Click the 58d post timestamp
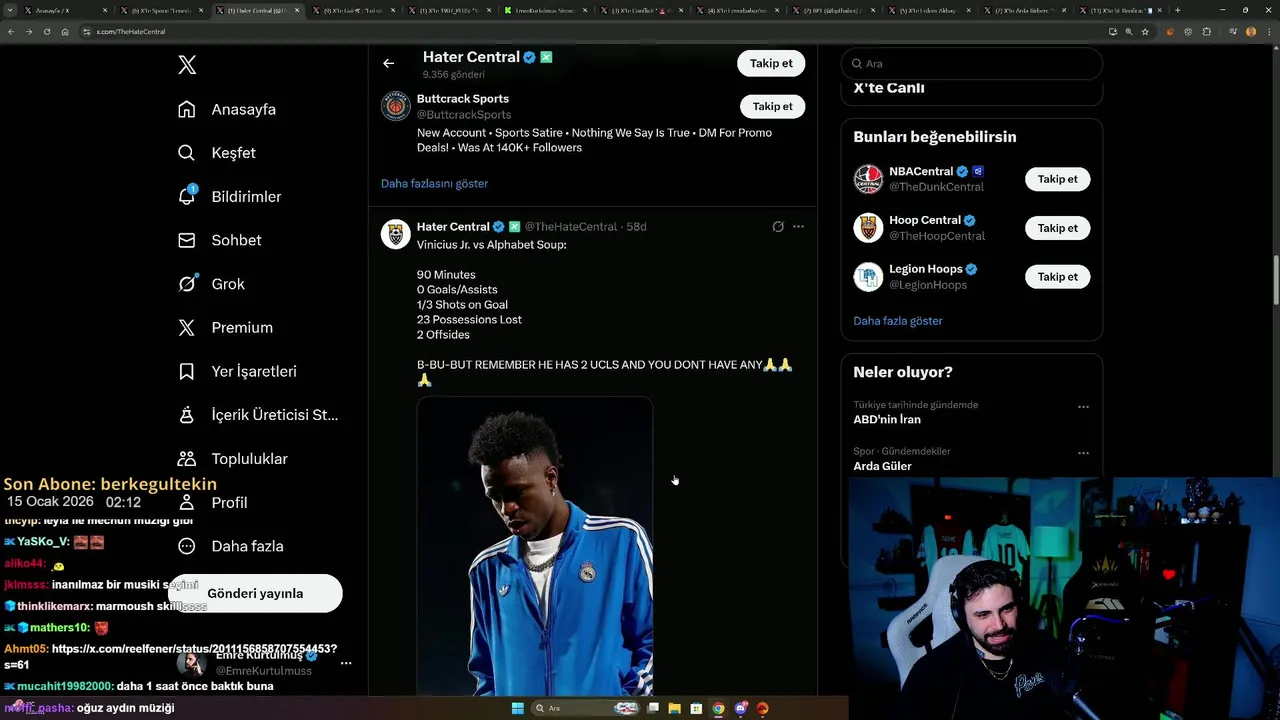 [x=637, y=227]
